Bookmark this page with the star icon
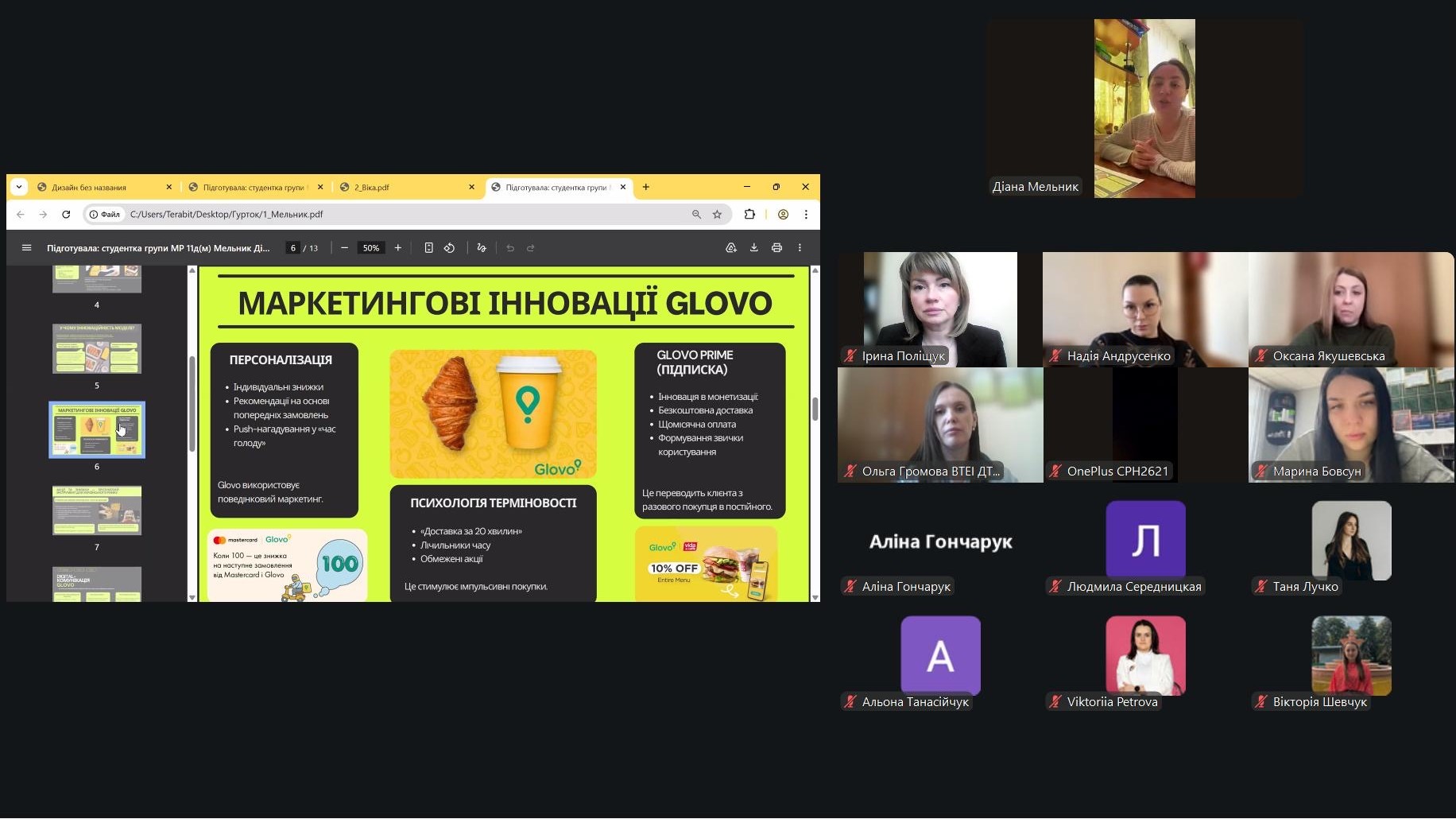This screenshot has width=1456, height=819. [717, 215]
